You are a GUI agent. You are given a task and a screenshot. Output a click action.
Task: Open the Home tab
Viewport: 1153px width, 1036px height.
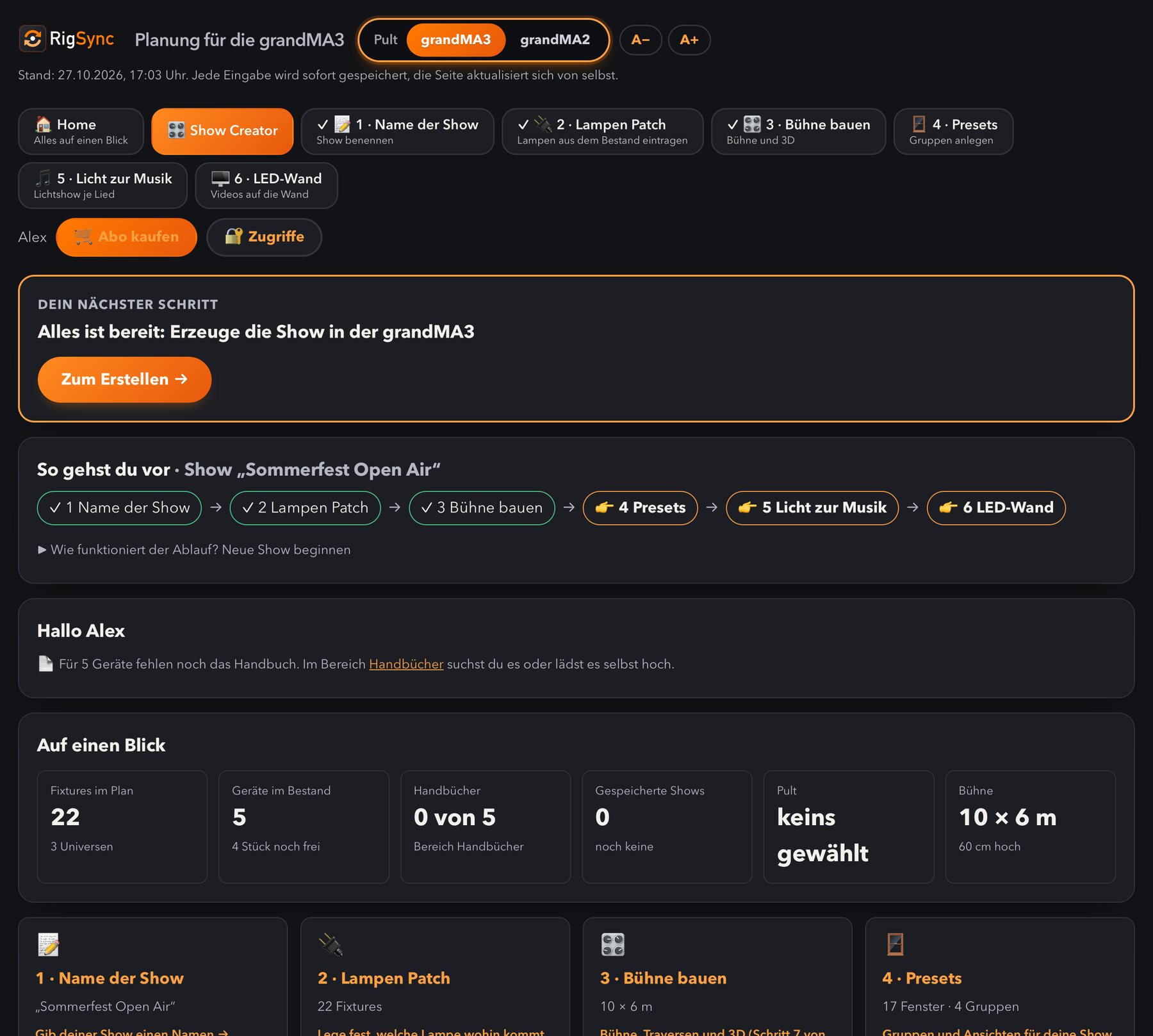coord(81,131)
